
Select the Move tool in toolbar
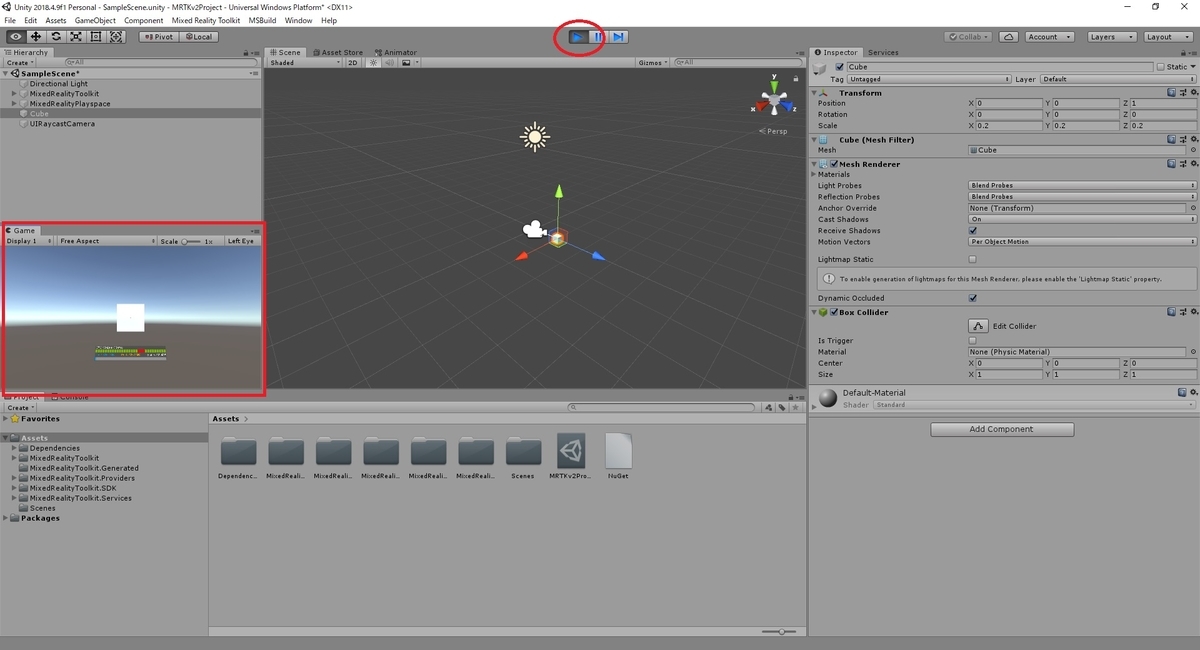[35, 37]
